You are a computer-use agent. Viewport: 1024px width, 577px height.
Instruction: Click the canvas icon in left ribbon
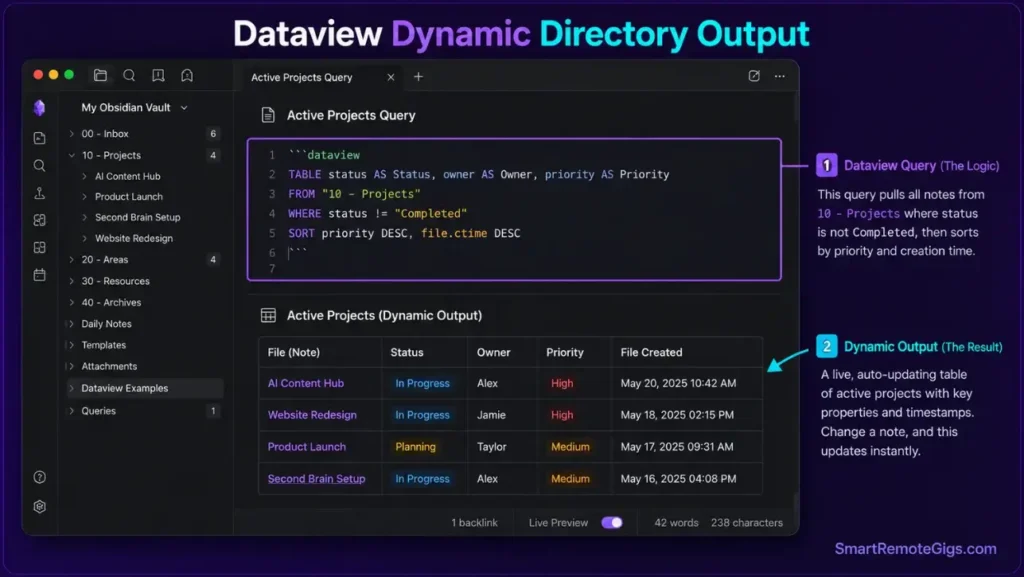[x=40, y=221]
